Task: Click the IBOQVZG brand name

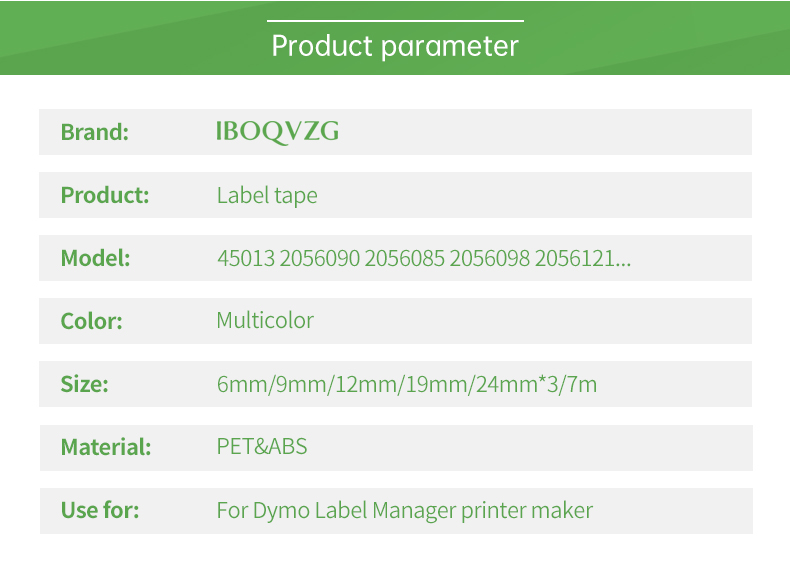Action: pyautogui.click(x=278, y=131)
